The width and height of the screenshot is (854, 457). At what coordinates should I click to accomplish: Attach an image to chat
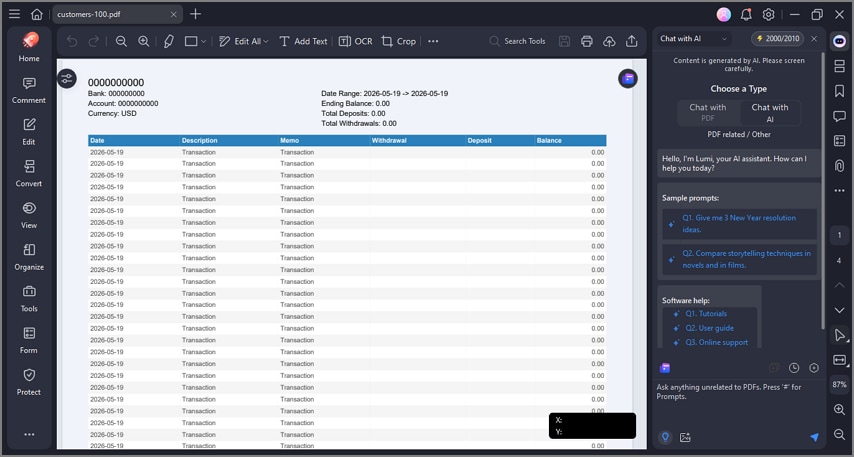click(x=685, y=437)
